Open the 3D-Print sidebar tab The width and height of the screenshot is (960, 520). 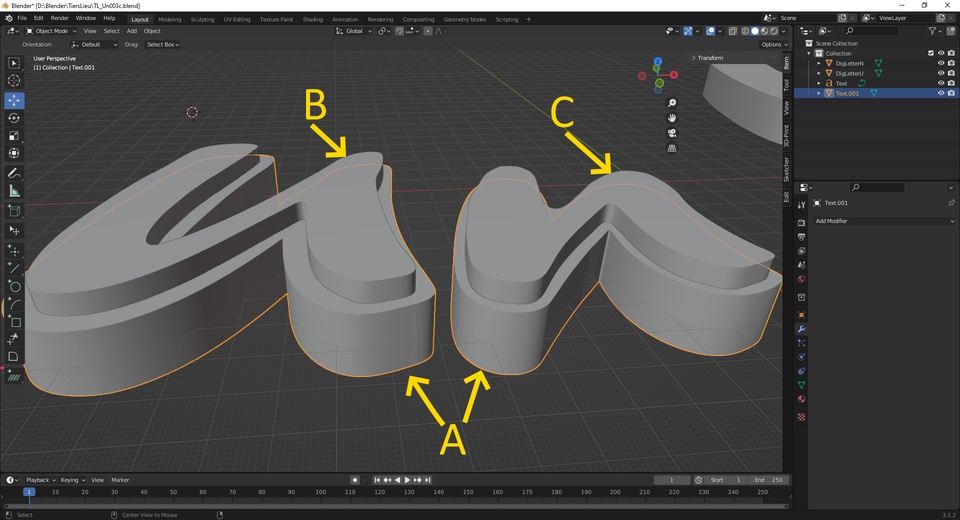point(787,135)
